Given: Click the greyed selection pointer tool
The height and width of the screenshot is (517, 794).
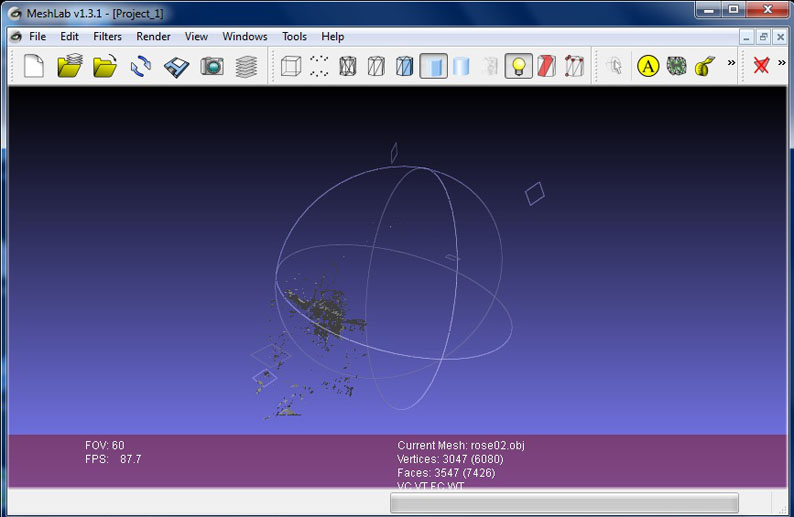Looking at the screenshot, I should tap(614, 66).
